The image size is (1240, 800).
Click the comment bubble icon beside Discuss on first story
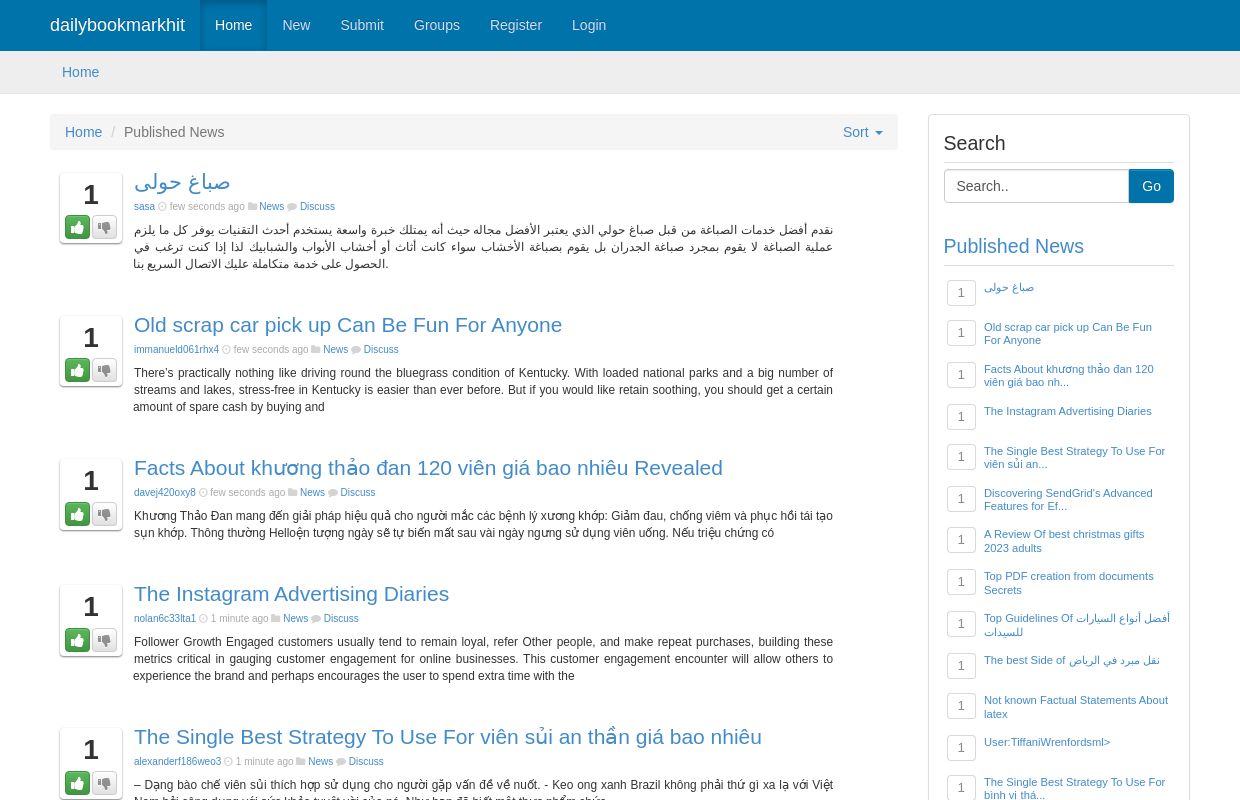coord(292,207)
